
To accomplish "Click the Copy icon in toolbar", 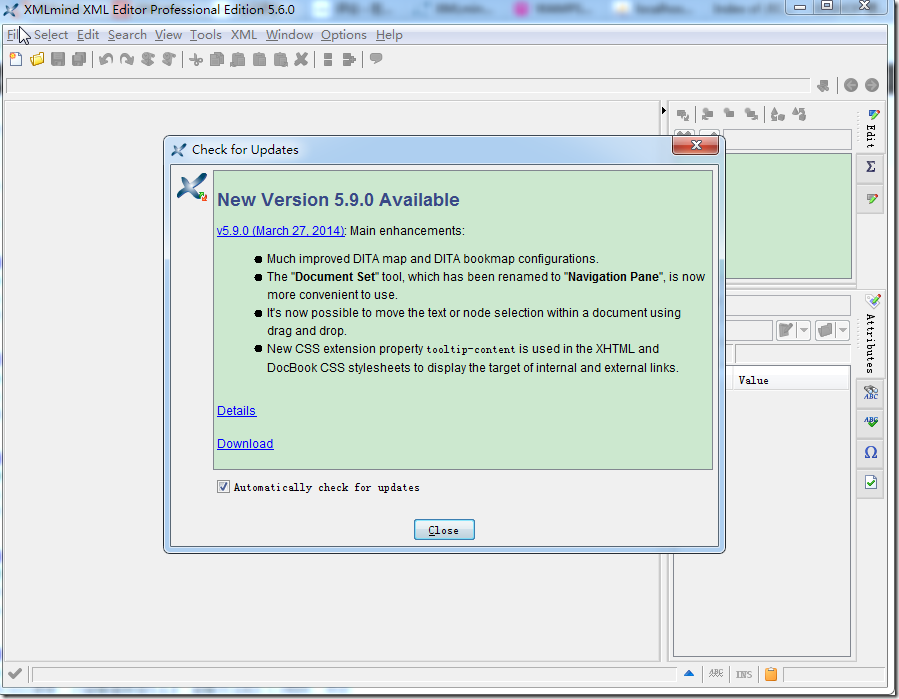I will [x=217, y=59].
